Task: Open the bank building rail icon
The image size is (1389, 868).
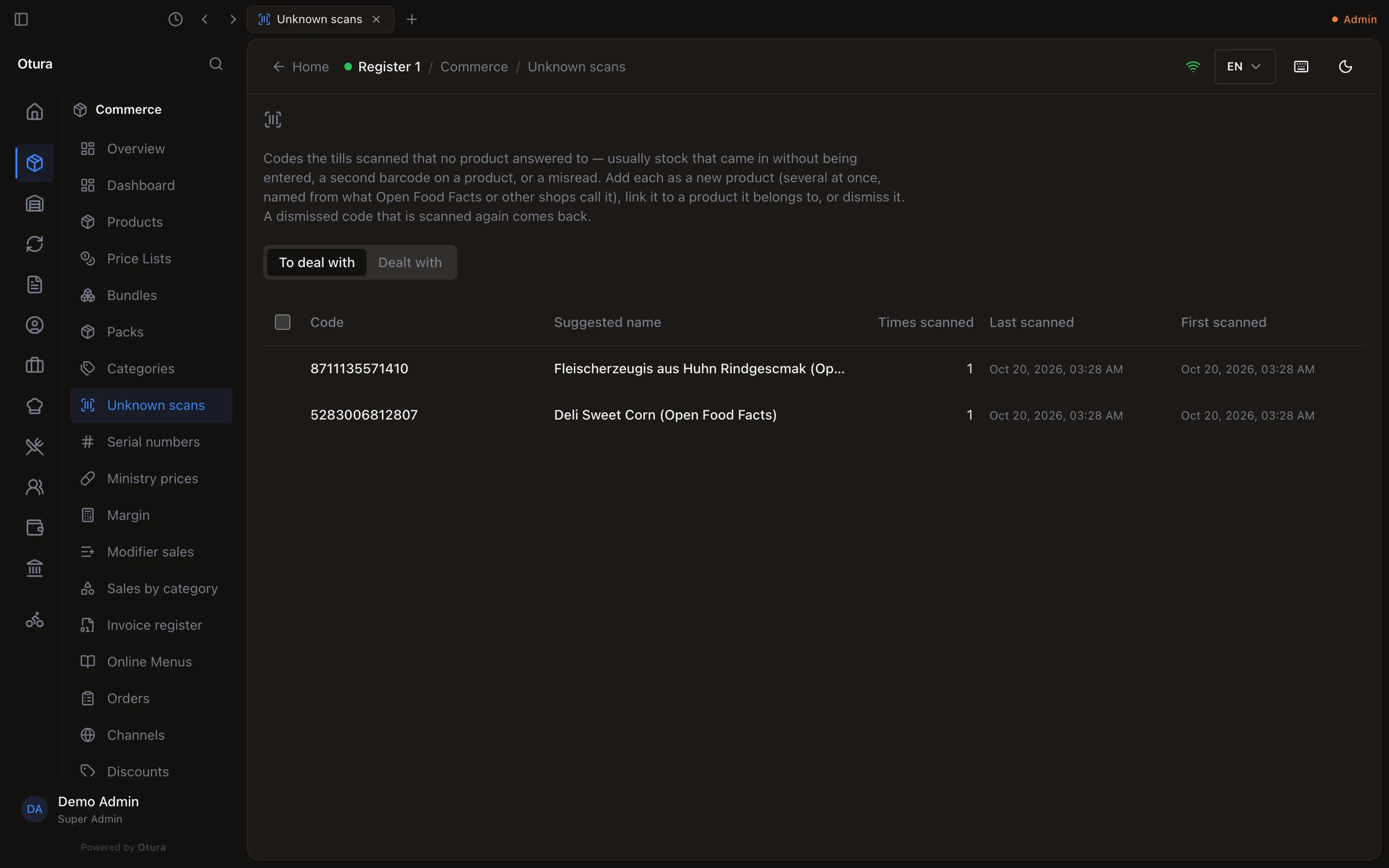Action: 35,569
